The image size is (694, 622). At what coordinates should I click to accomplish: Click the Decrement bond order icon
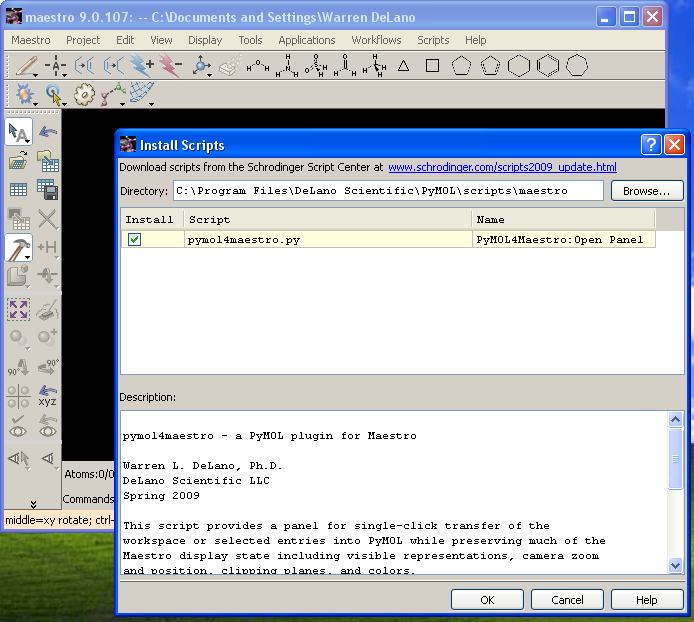(x=113, y=66)
